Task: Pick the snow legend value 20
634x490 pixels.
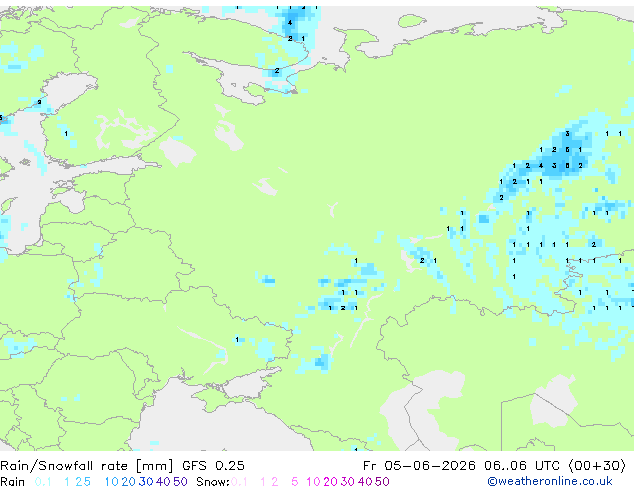Action: 331,482
